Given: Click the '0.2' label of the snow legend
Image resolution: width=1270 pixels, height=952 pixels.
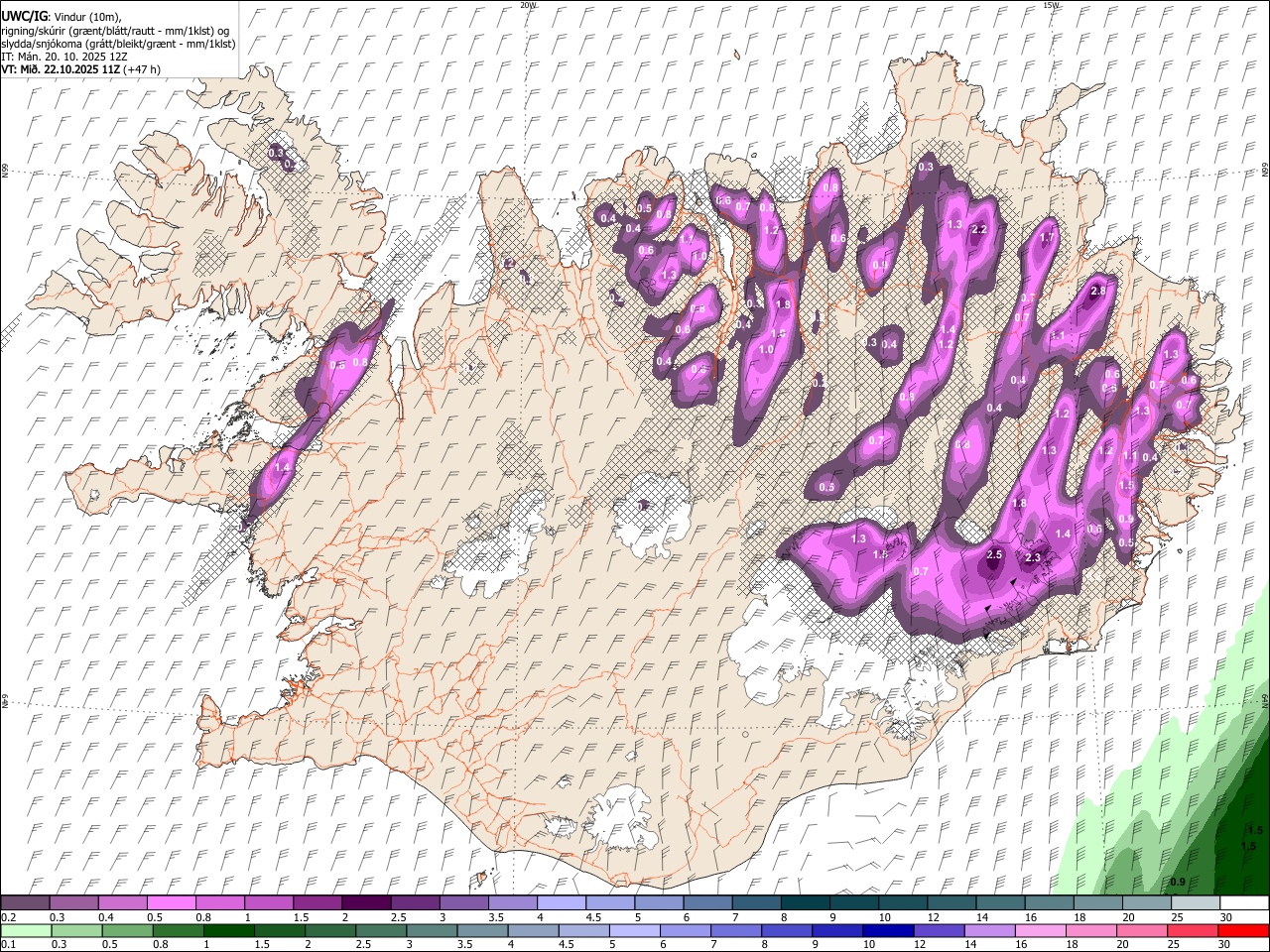Looking at the screenshot, I should [x=8, y=917].
